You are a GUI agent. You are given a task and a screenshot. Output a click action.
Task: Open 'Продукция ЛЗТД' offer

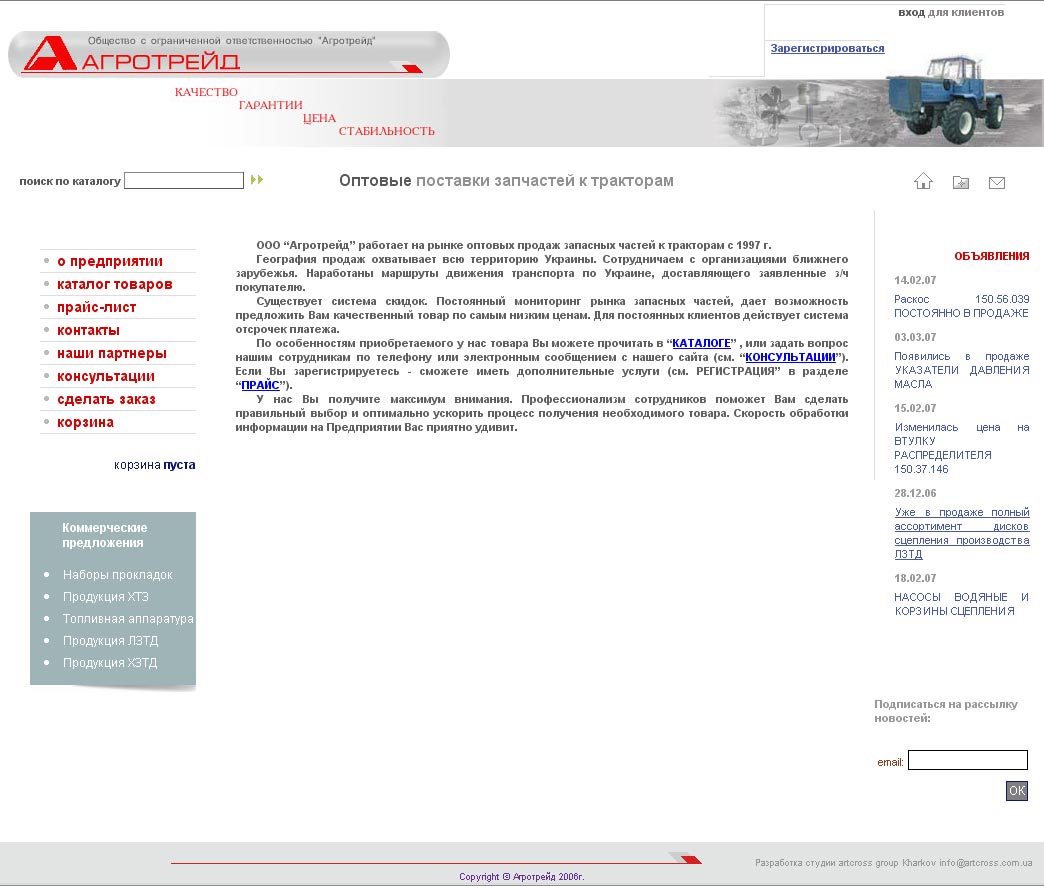(x=111, y=640)
